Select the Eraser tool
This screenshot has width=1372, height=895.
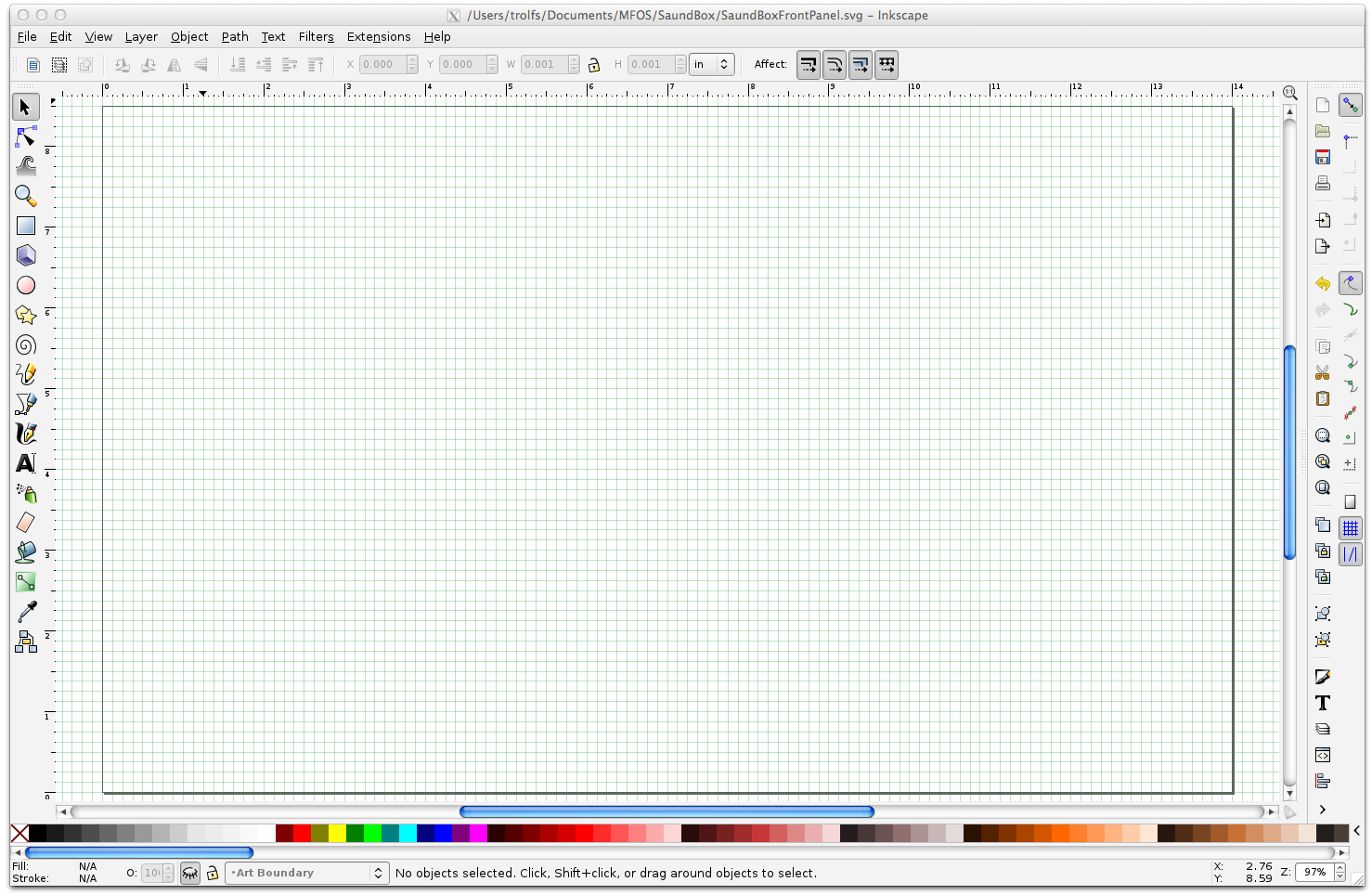(26, 523)
